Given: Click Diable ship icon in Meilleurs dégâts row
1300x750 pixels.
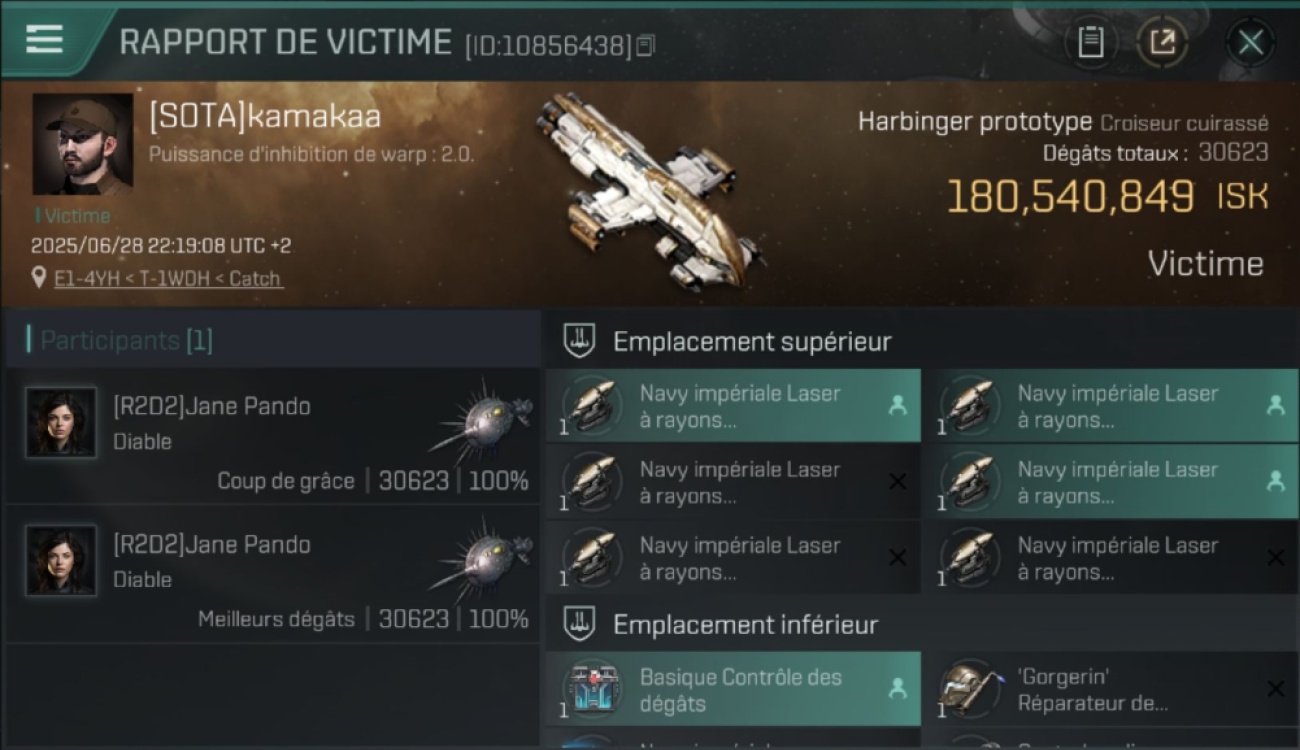Looking at the screenshot, I should 482,558.
